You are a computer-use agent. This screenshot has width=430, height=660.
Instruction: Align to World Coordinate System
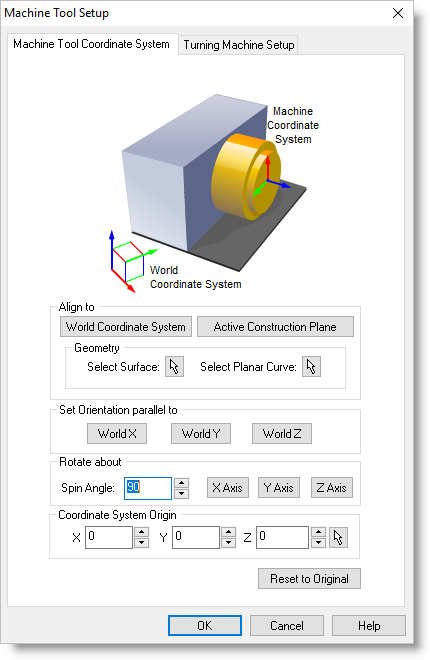coord(126,327)
